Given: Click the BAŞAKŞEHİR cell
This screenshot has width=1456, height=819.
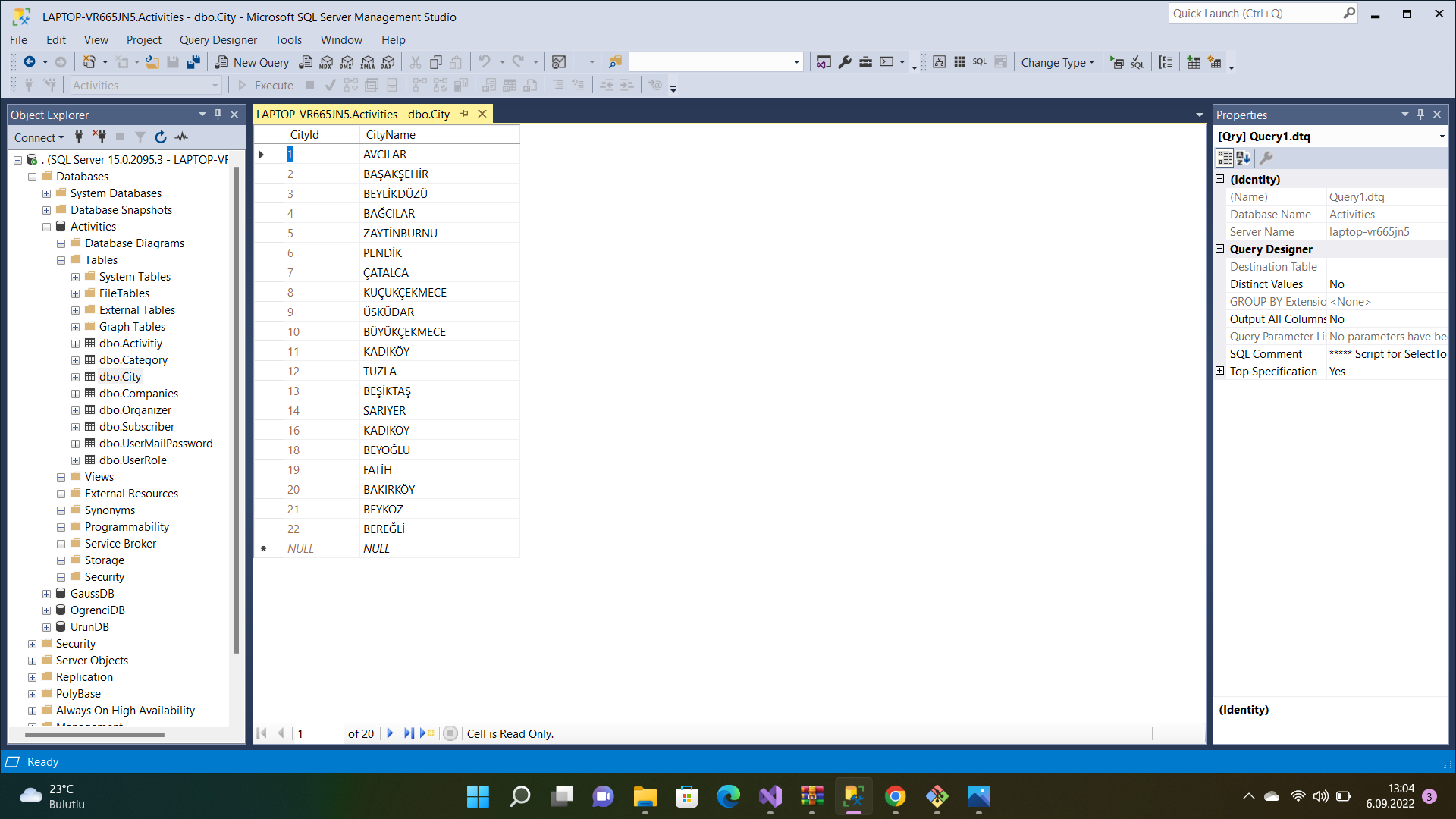Looking at the screenshot, I should (439, 174).
